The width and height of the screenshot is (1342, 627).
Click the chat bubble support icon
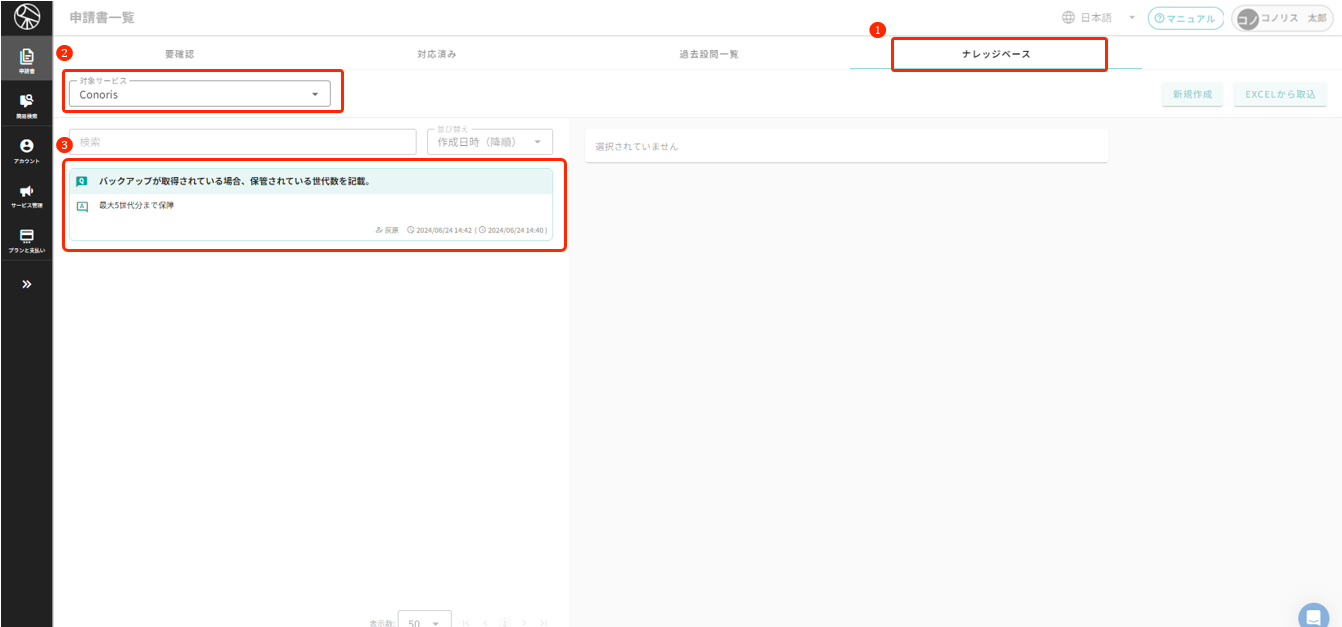pyautogui.click(x=1313, y=615)
